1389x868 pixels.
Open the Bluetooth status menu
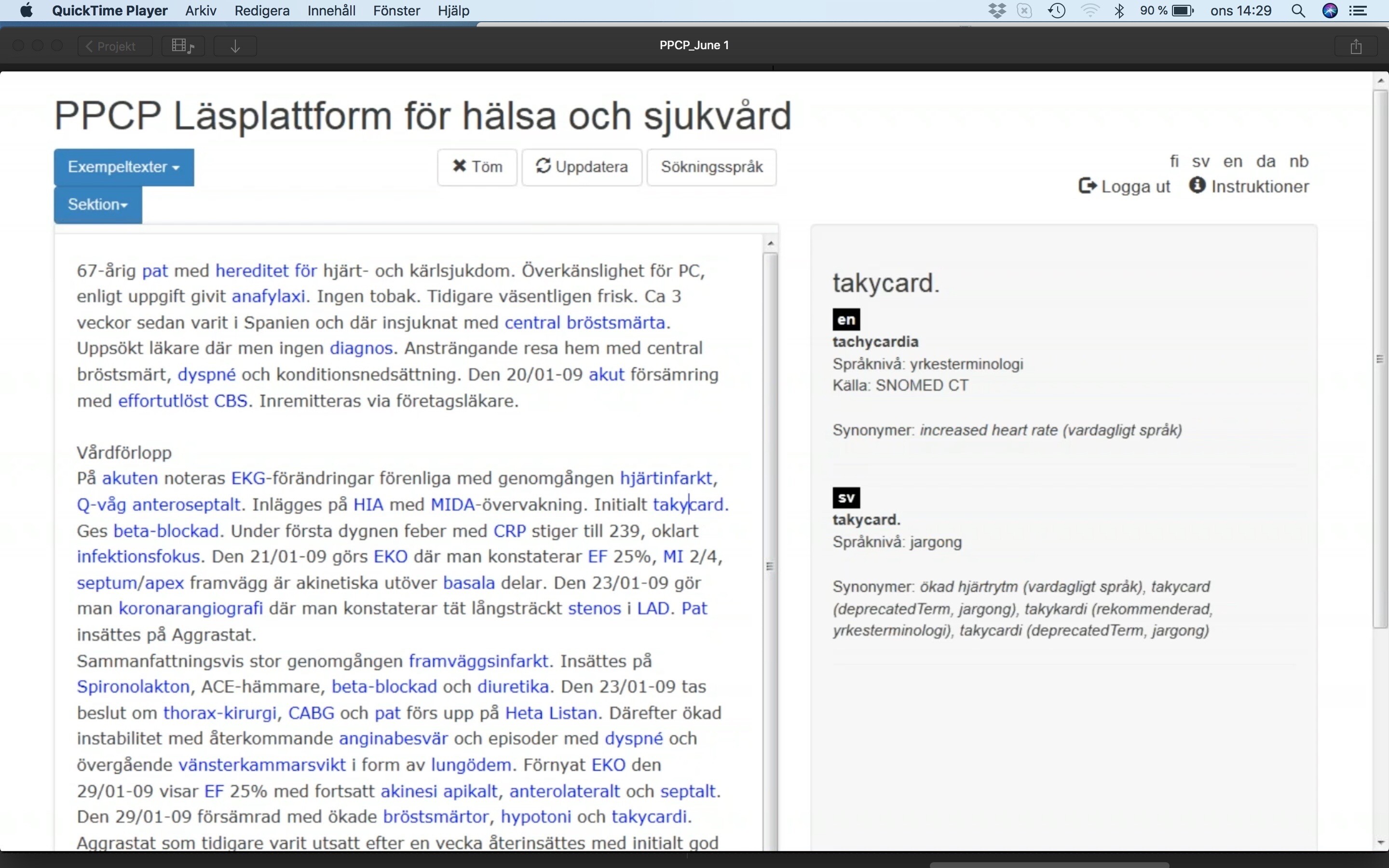[x=1119, y=10]
